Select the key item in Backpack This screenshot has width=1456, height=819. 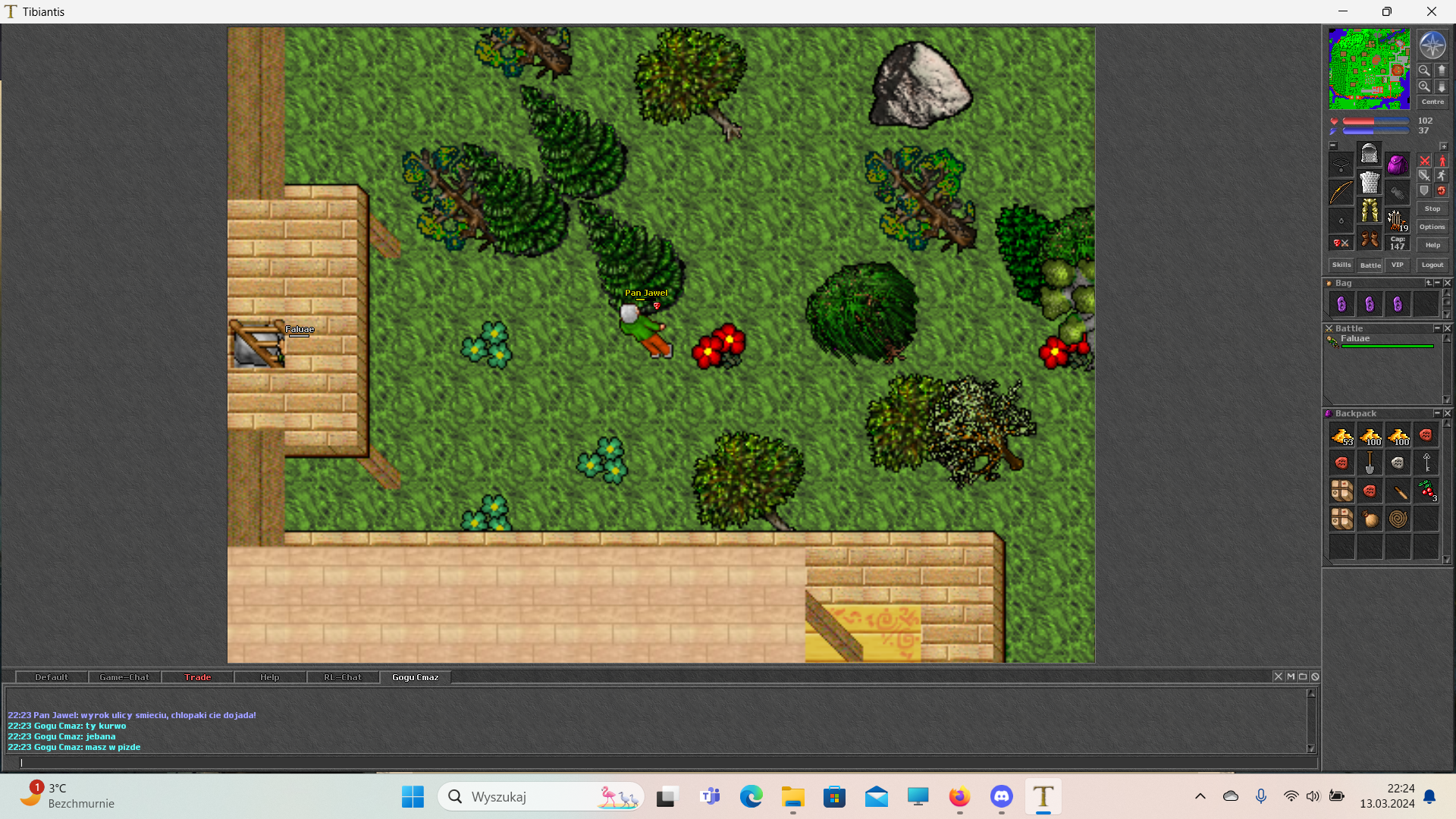1426,463
